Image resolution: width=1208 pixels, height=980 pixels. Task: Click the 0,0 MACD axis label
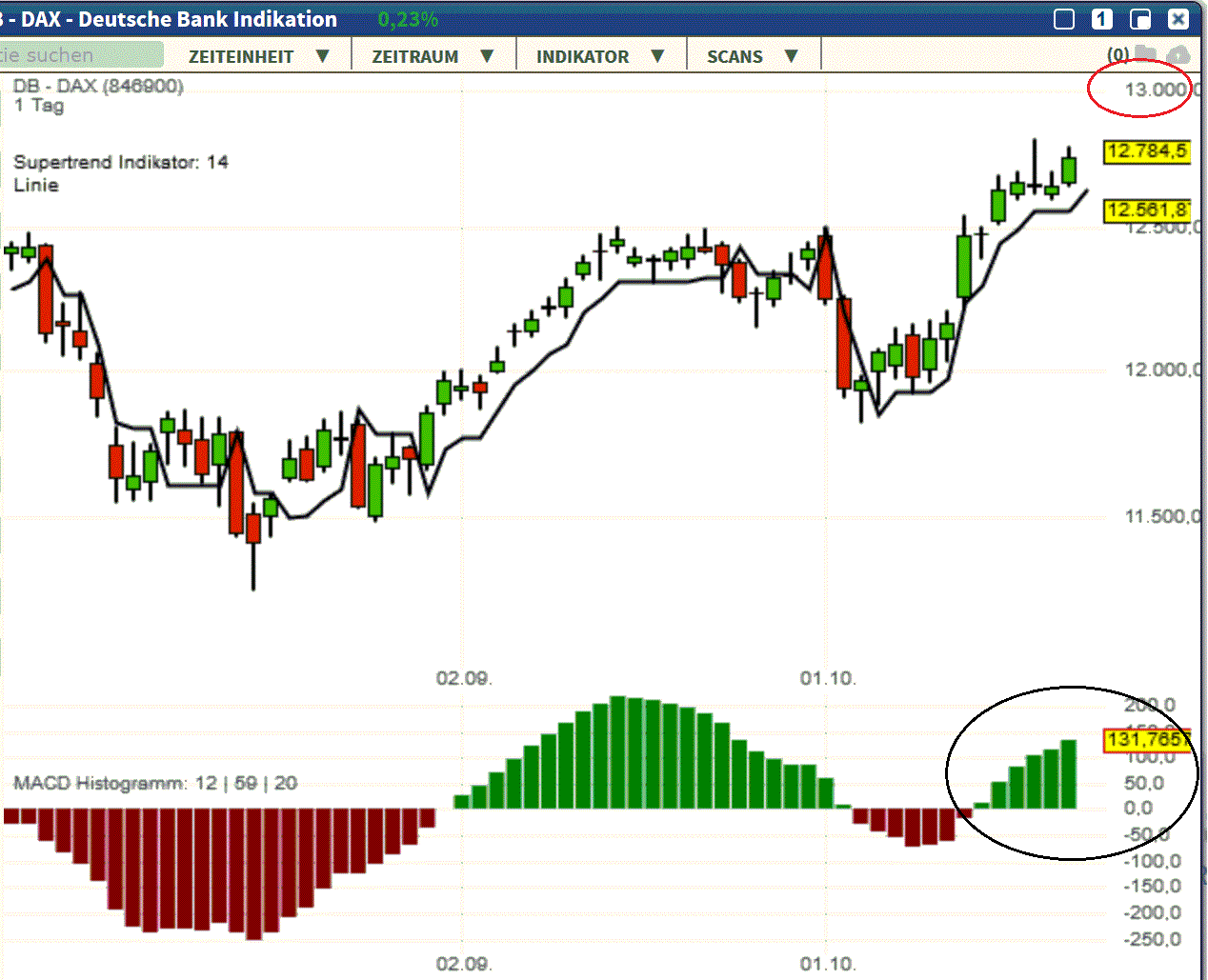(x=1138, y=808)
